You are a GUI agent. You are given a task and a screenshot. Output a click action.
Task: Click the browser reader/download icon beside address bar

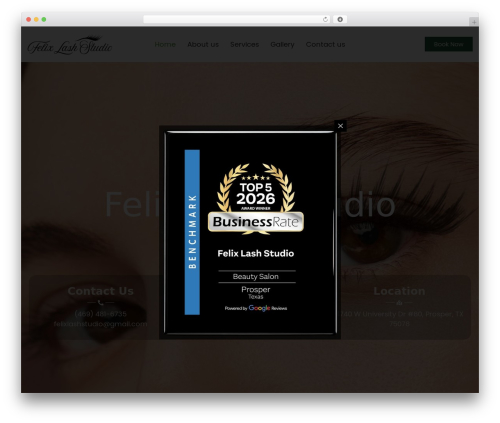pyautogui.click(x=340, y=19)
